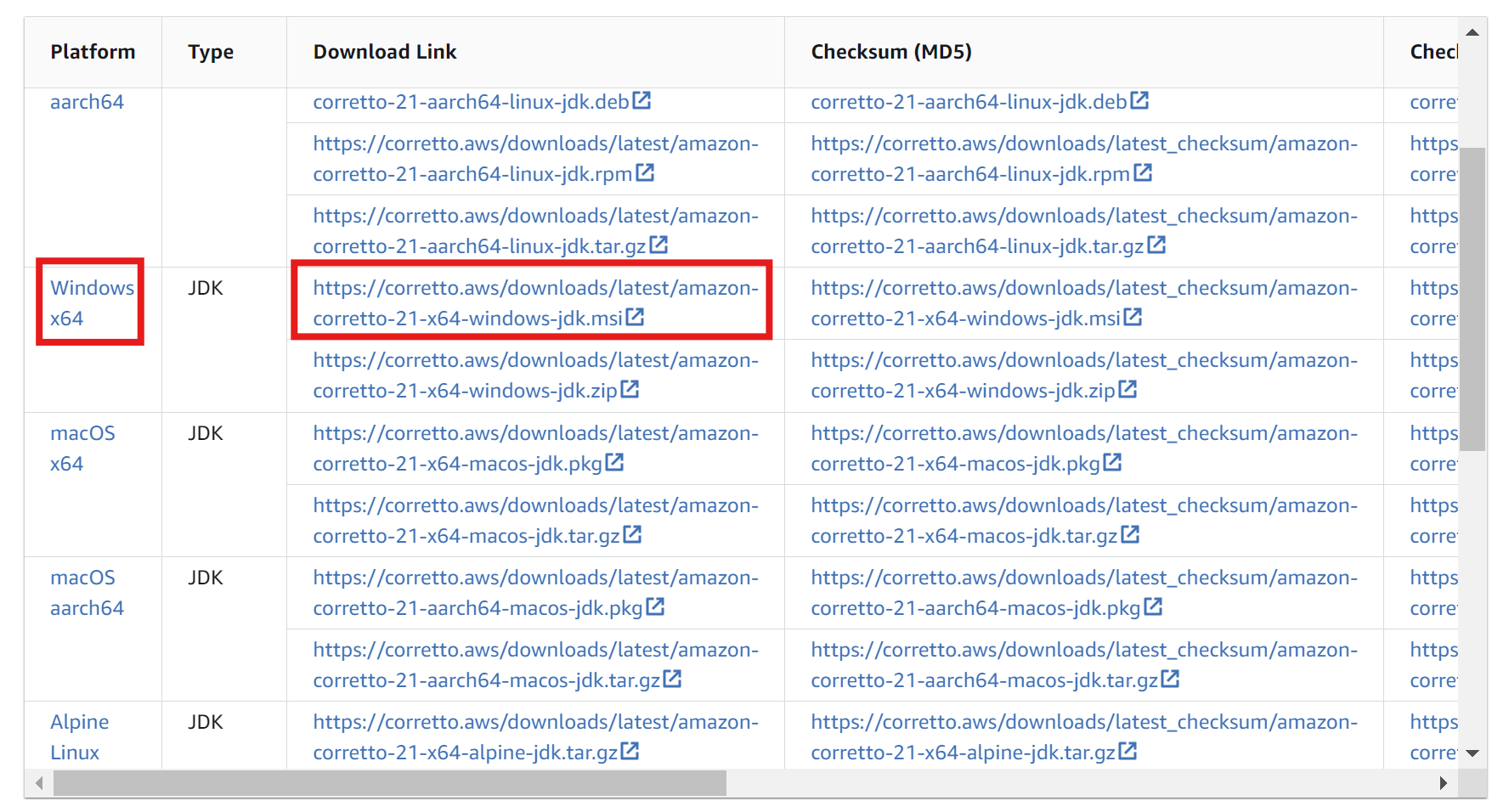
Task: Open the x64 macos-jdk.tar.gz download link
Action: 535,521
